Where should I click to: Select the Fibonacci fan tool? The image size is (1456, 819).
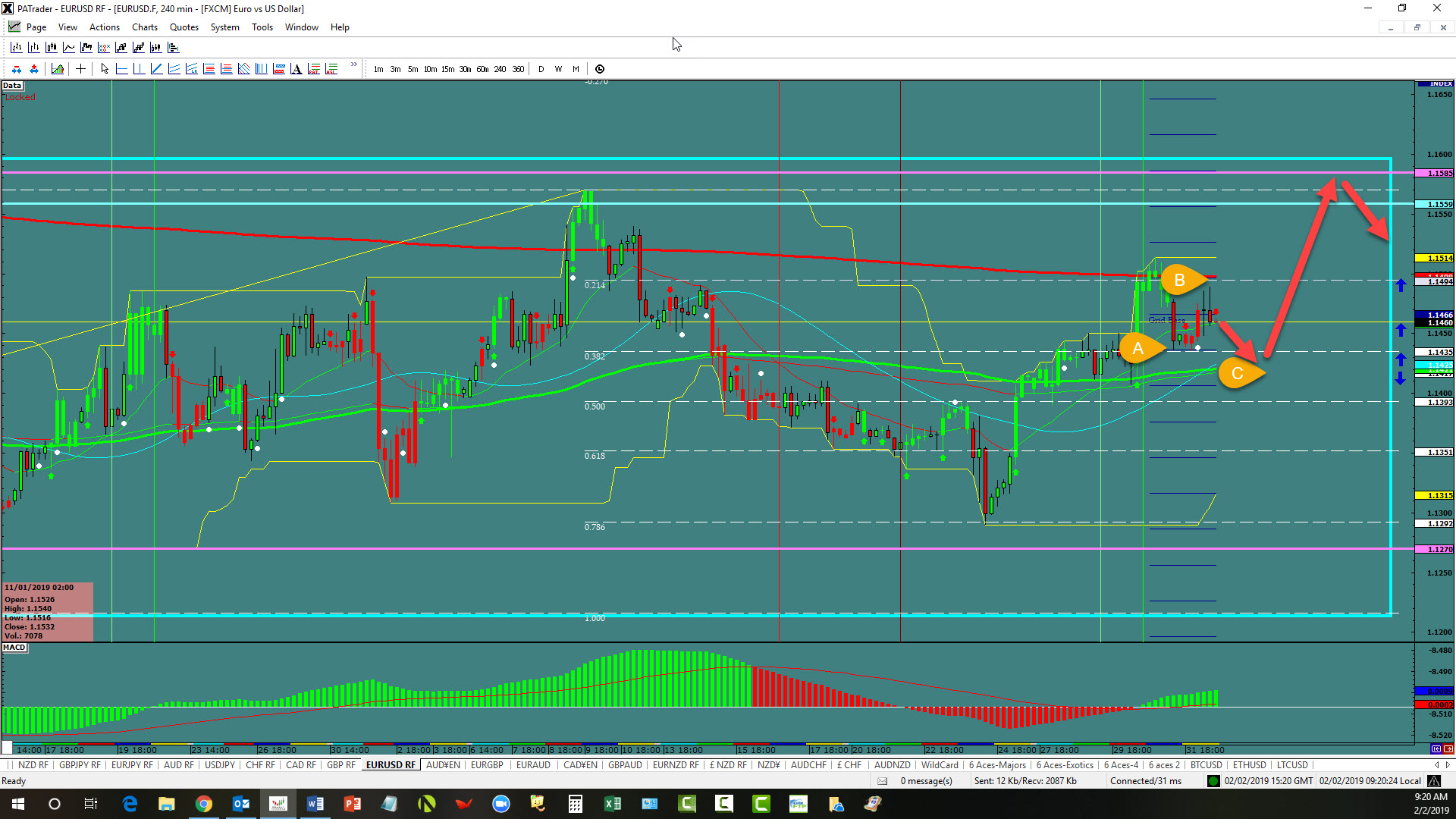tap(243, 69)
